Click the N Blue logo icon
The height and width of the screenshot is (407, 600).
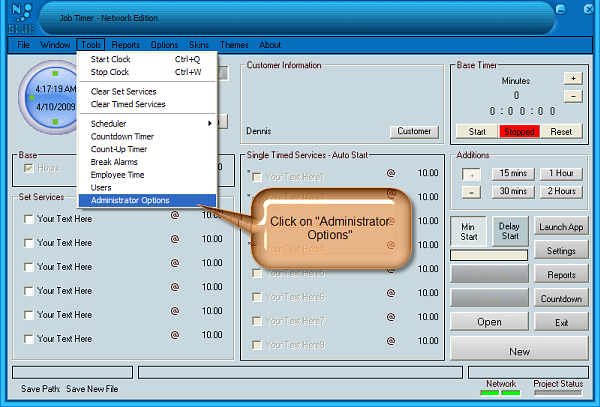pos(21,18)
